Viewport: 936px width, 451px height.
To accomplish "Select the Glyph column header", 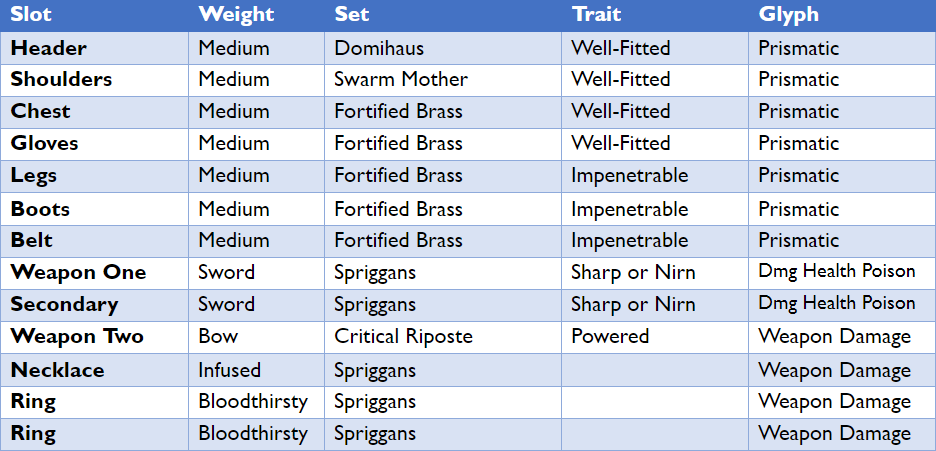I will point(789,14).
